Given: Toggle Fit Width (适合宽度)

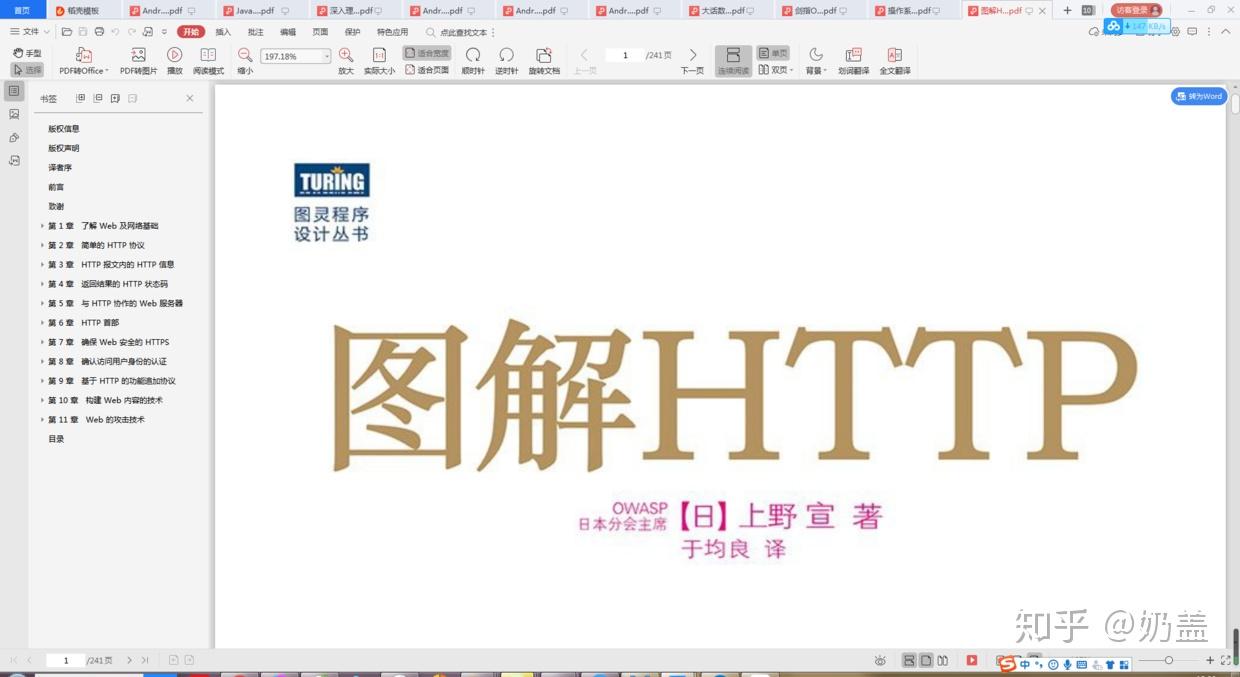Looking at the screenshot, I should (x=427, y=53).
